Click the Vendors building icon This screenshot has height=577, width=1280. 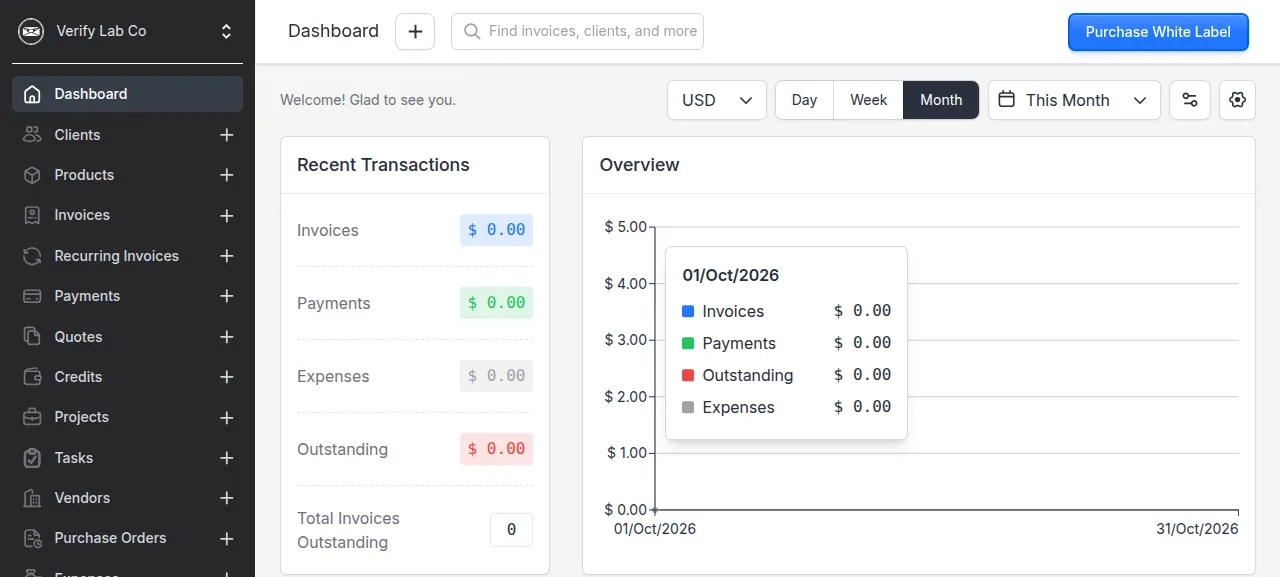32,498
